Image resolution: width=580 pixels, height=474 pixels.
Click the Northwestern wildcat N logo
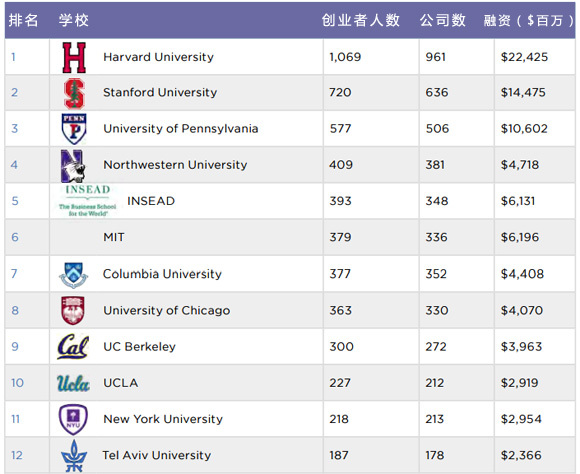73,166
